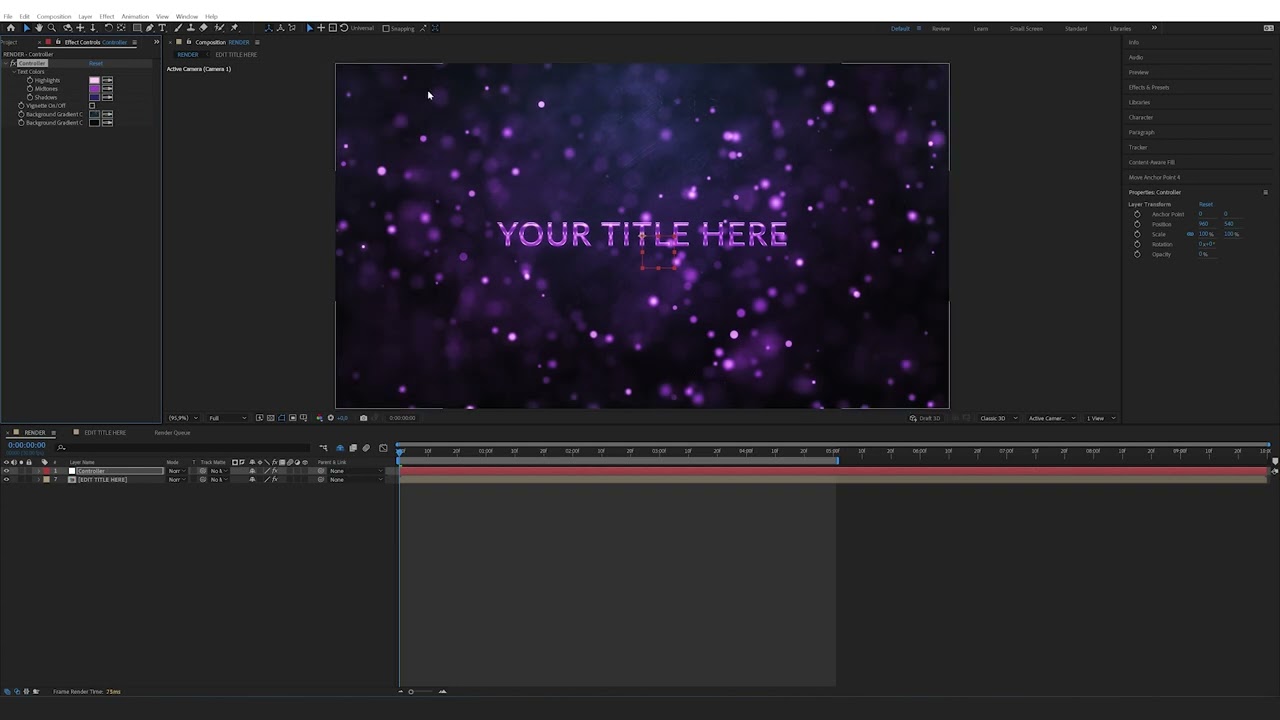Viewport: 1280px width, 720px height.
Task: Hide the EDIT TITLE HERE layer eye
Action: click(6, 480)
